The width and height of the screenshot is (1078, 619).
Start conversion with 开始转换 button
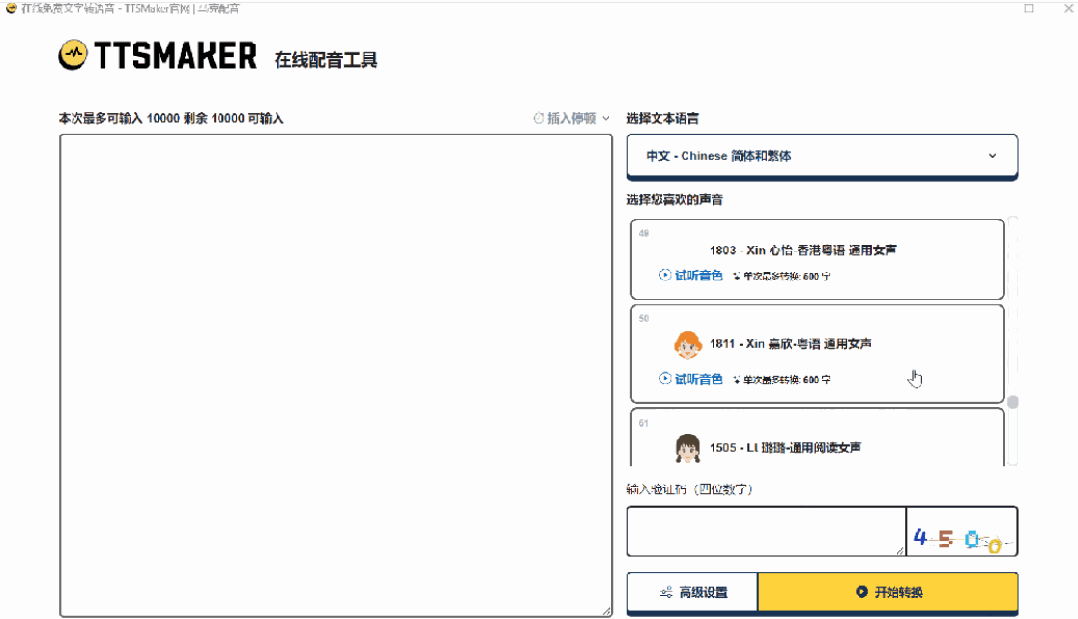point(888,591)
